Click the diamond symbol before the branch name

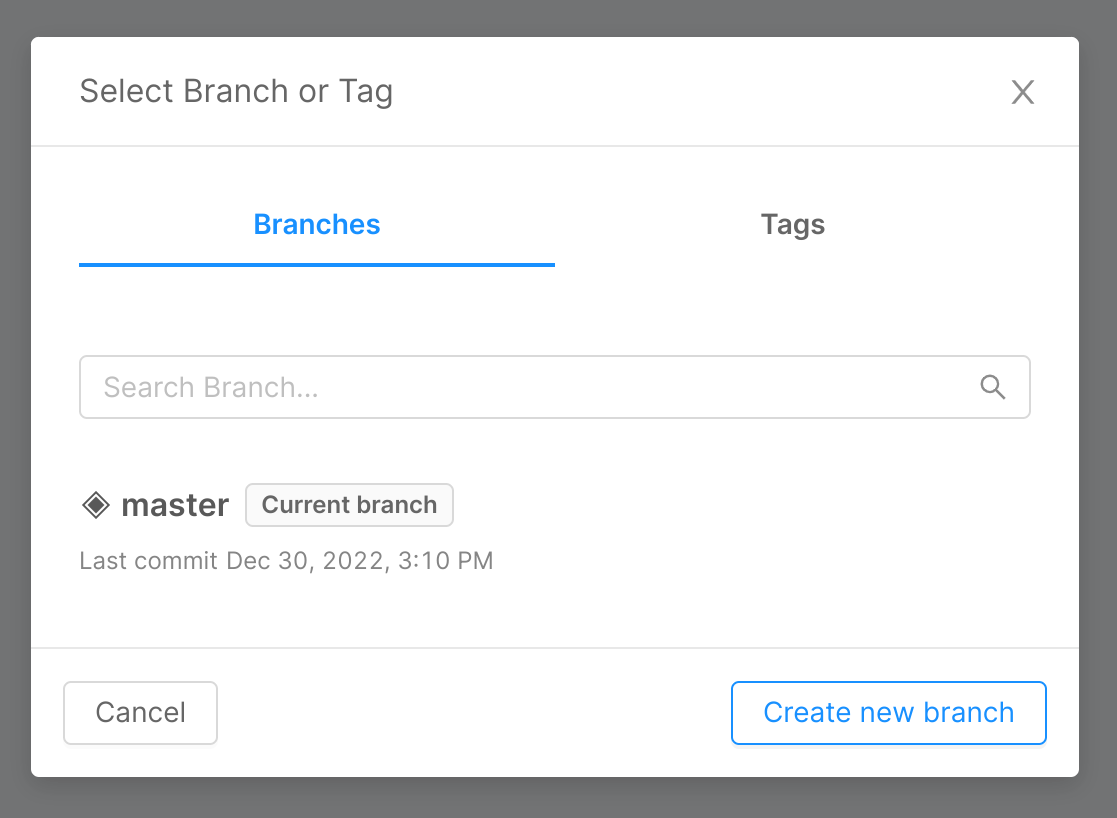coord(96,505)
